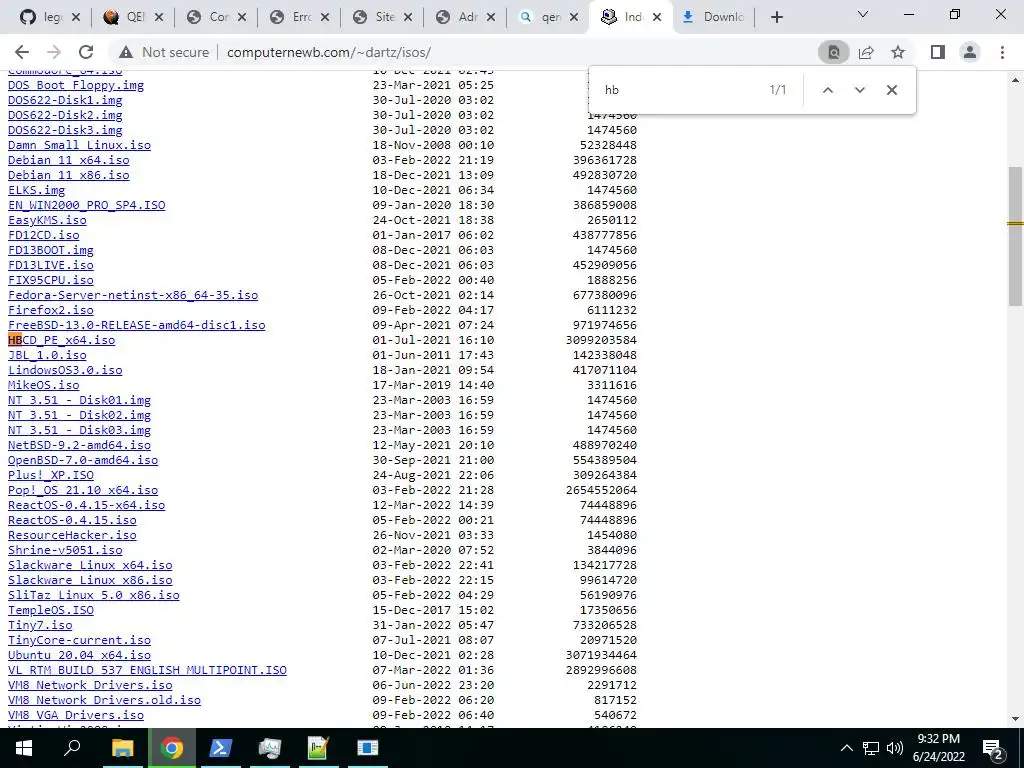
Task: Click the address bar URL
Action: click(328, 52)
